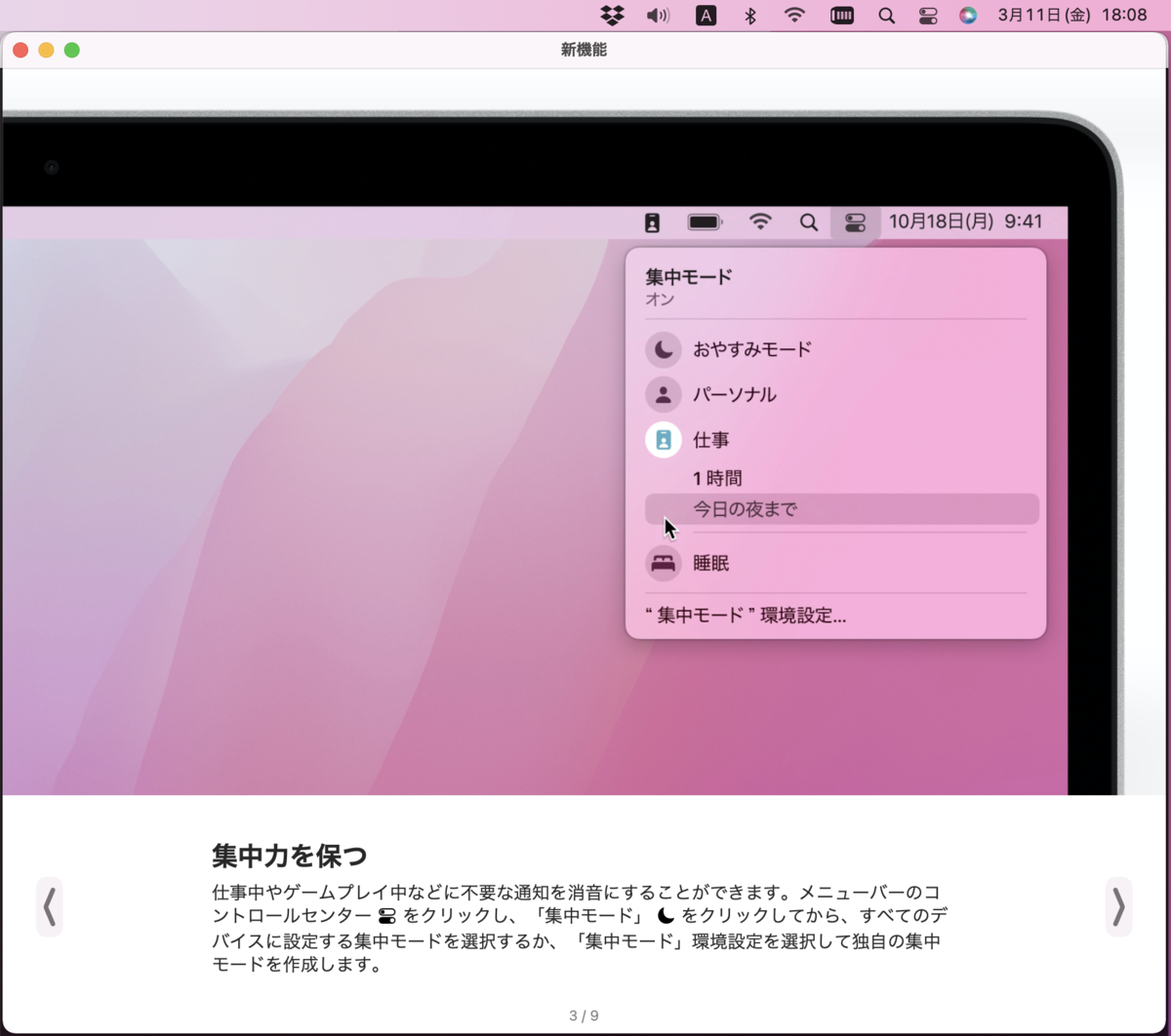Open Spotlight search from the menu bar
The width and height of the screenshot is (1171, 1036).
pyautogui.click(x=886, y=15)
